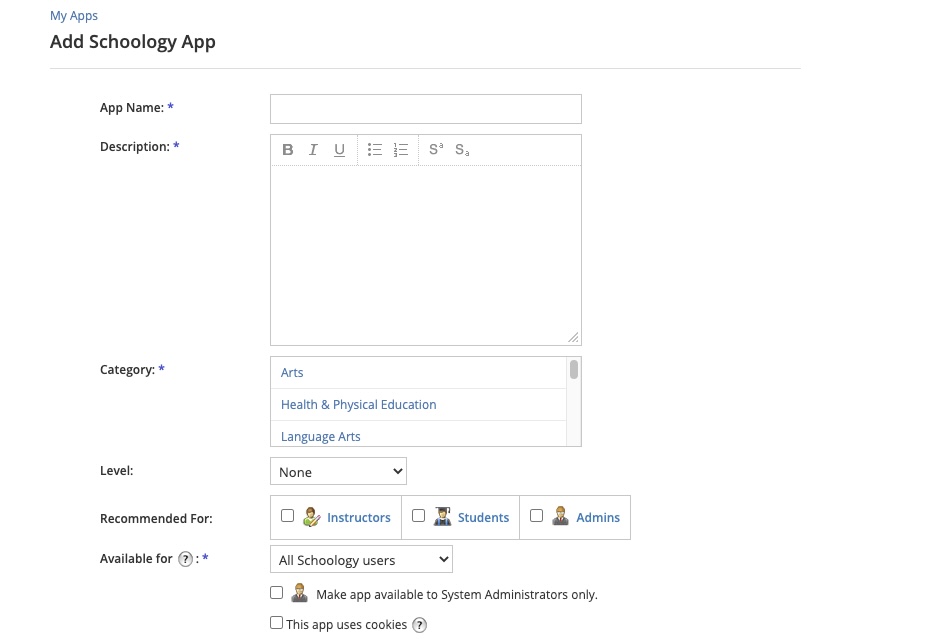Enable System Administrators only availability
Viewport: 934px width, 639px height.
[276, 593]
